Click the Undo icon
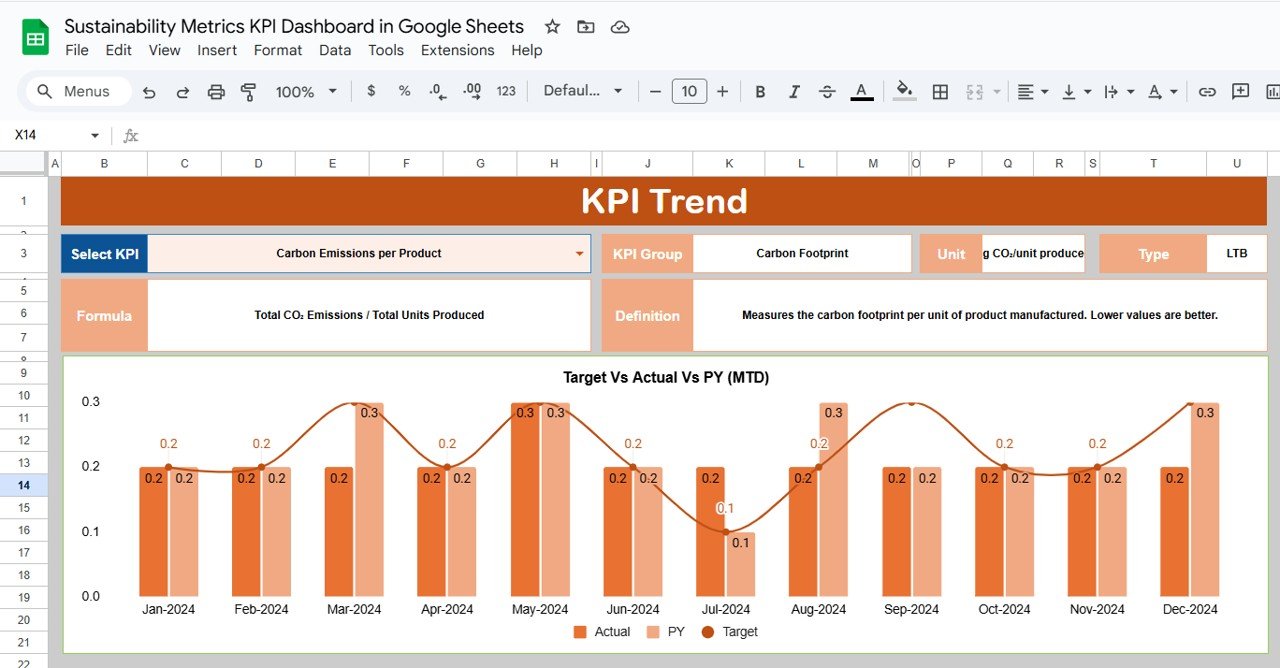Viewport: 1280px width, 668px height. click(150, 91)
